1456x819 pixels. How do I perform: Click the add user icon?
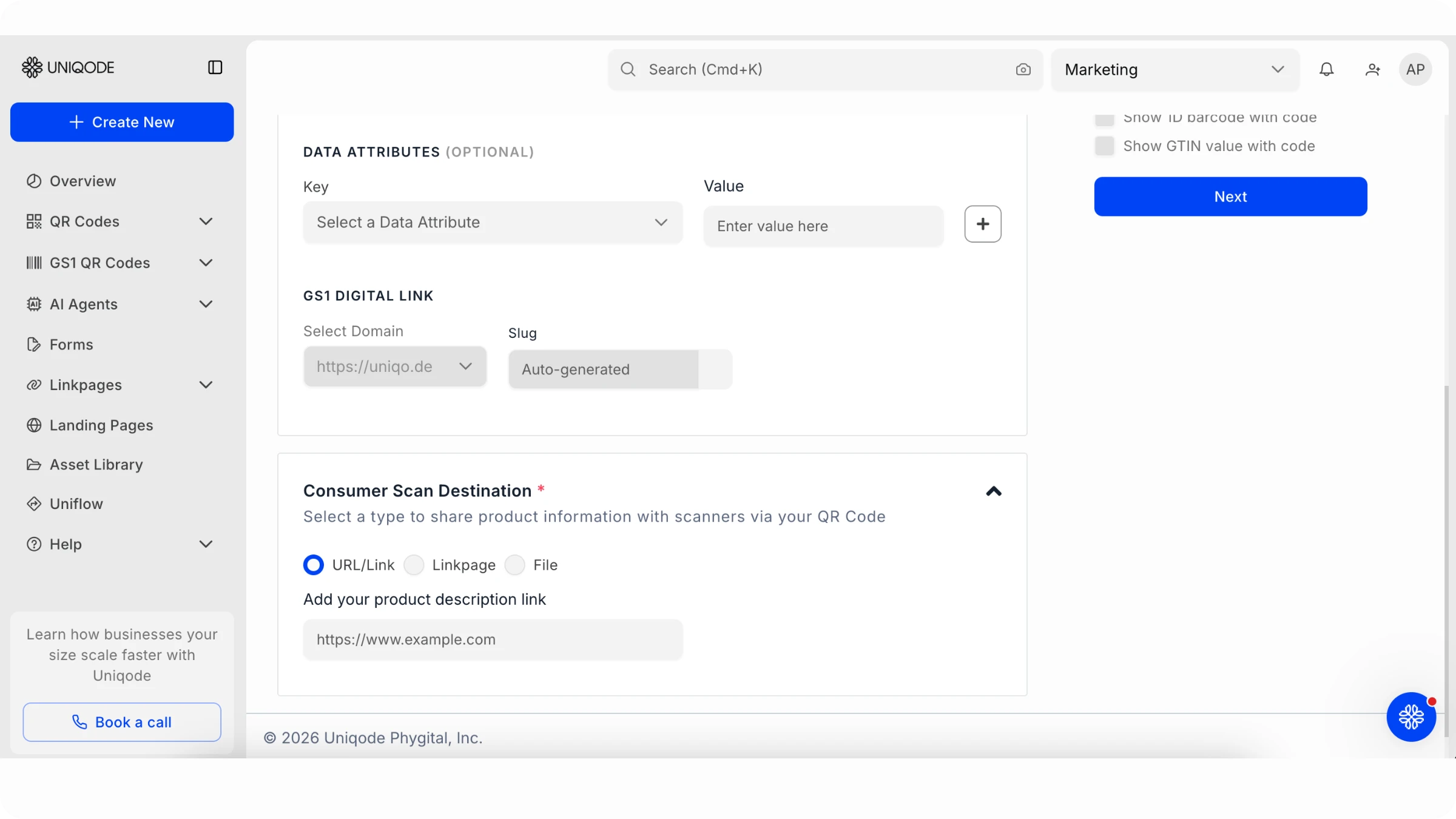click(x=1372, y=70)
